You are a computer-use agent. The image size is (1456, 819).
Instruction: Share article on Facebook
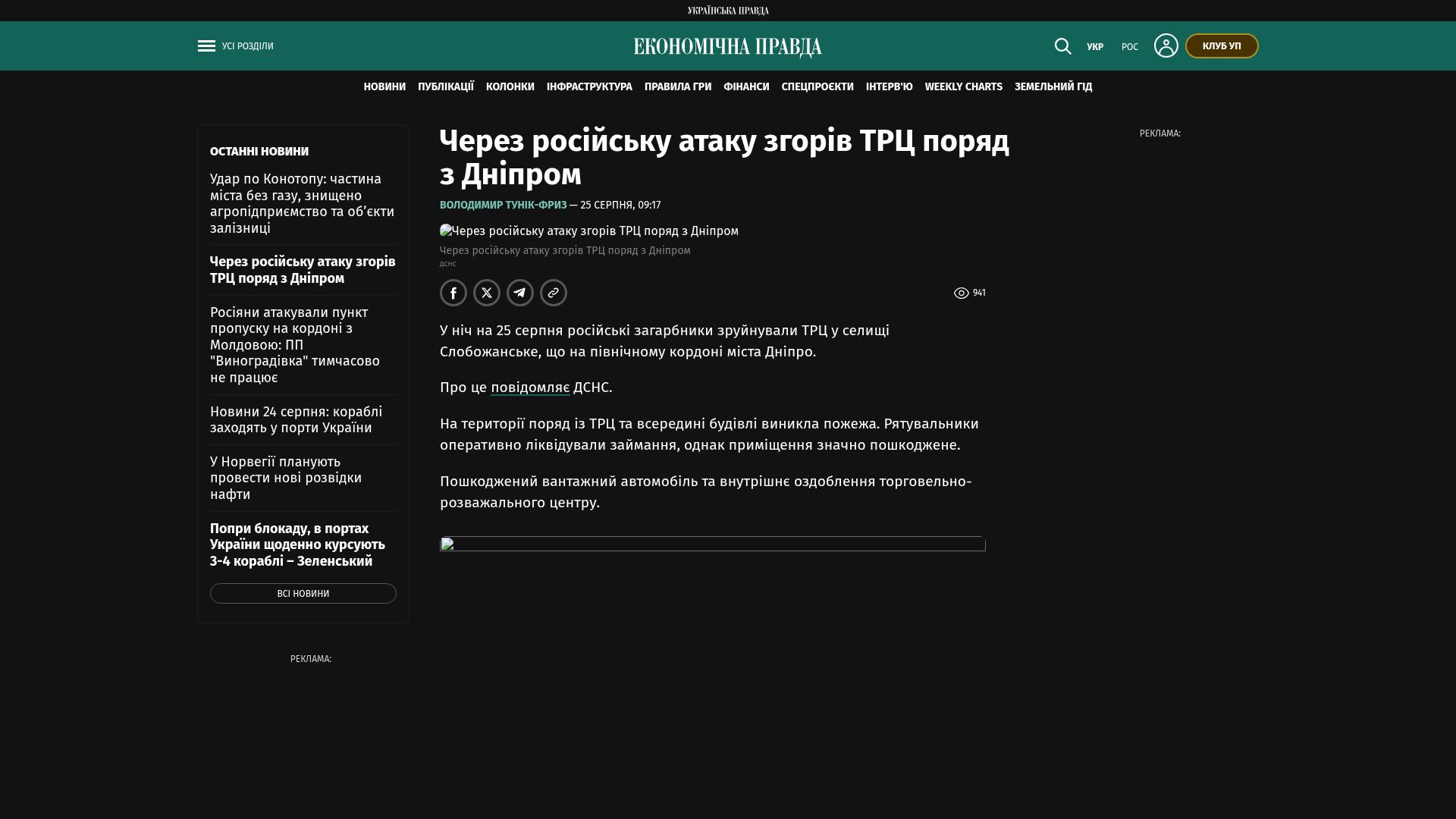point(453,293)
